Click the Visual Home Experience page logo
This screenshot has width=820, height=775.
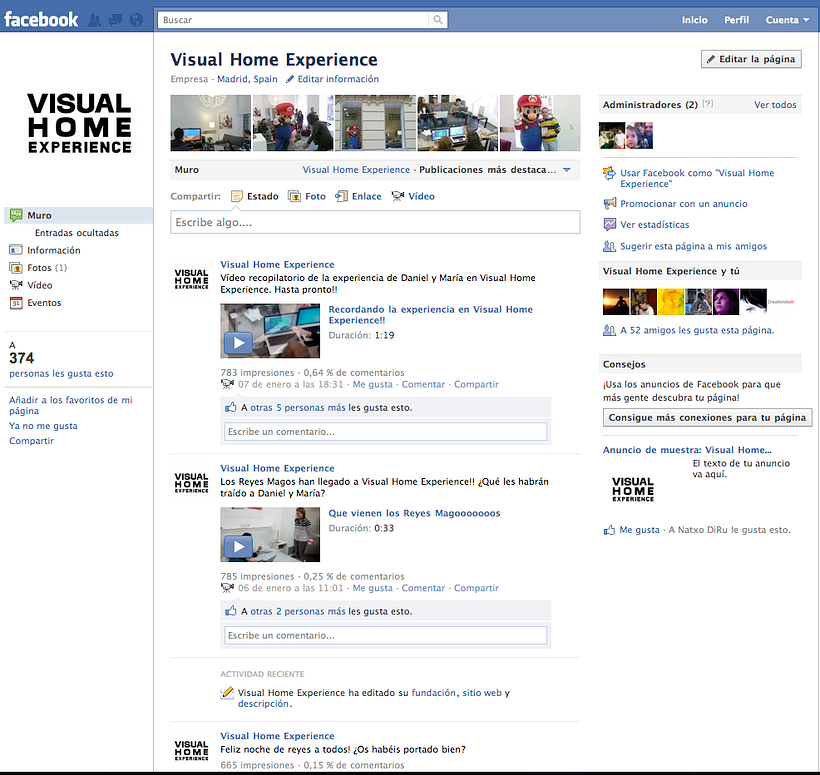point(79,123)
